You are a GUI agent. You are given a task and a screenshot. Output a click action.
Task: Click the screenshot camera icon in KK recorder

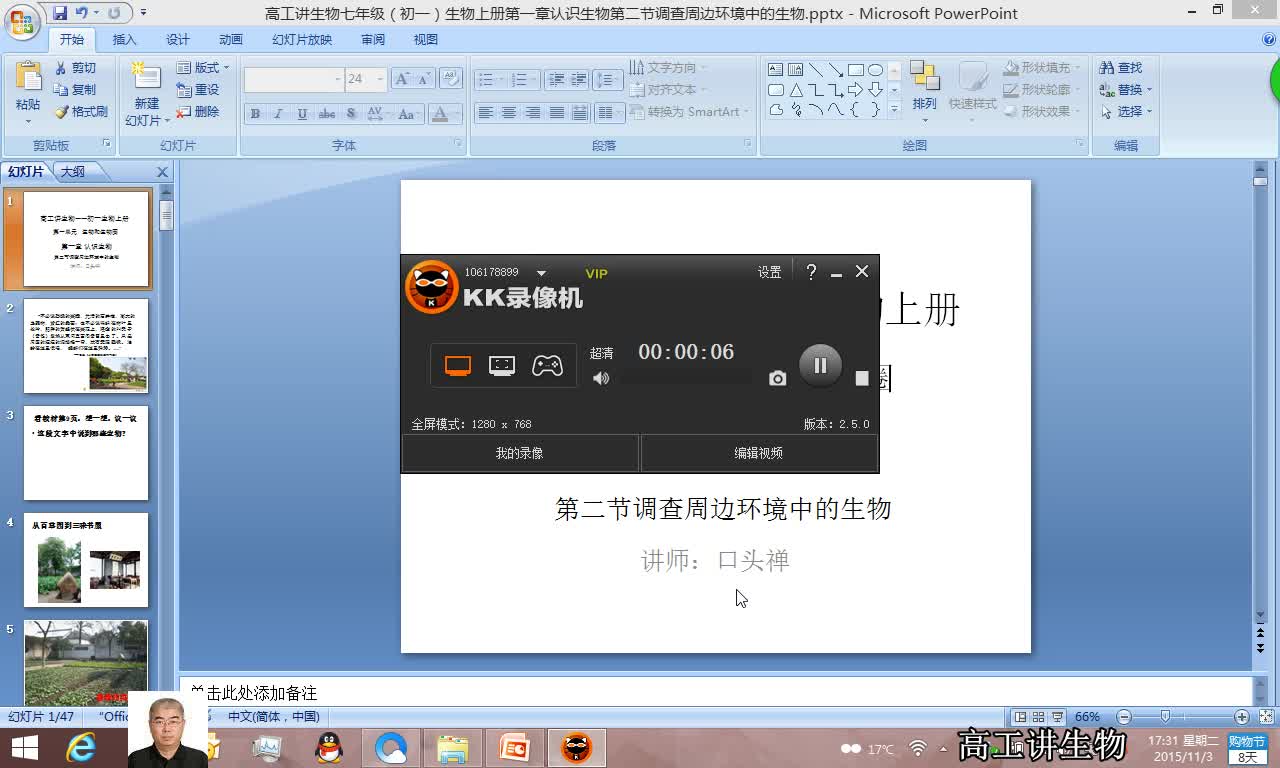coord(777,378)
